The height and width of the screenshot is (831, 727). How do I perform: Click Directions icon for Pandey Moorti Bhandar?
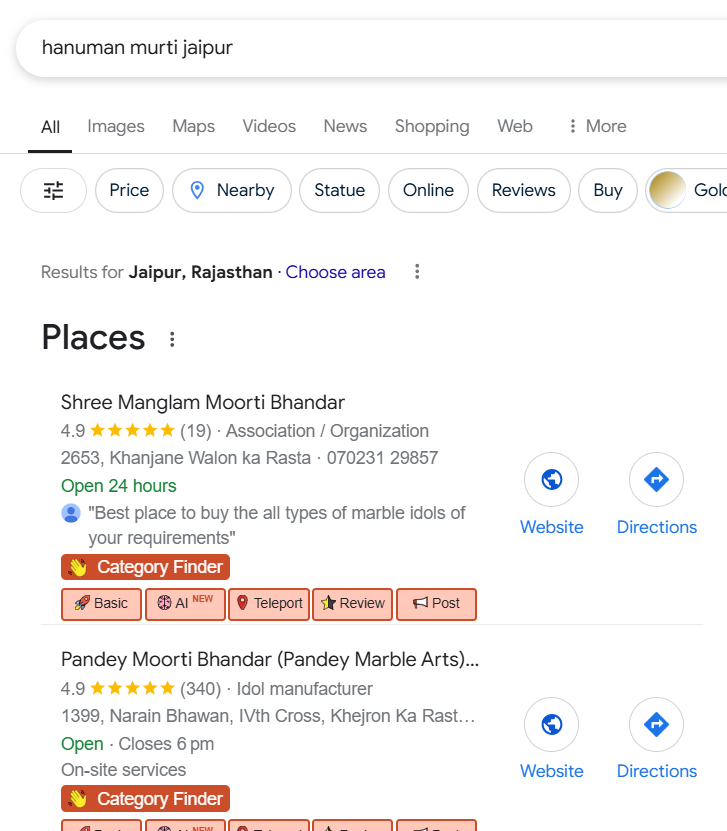[x=656, y=724]
